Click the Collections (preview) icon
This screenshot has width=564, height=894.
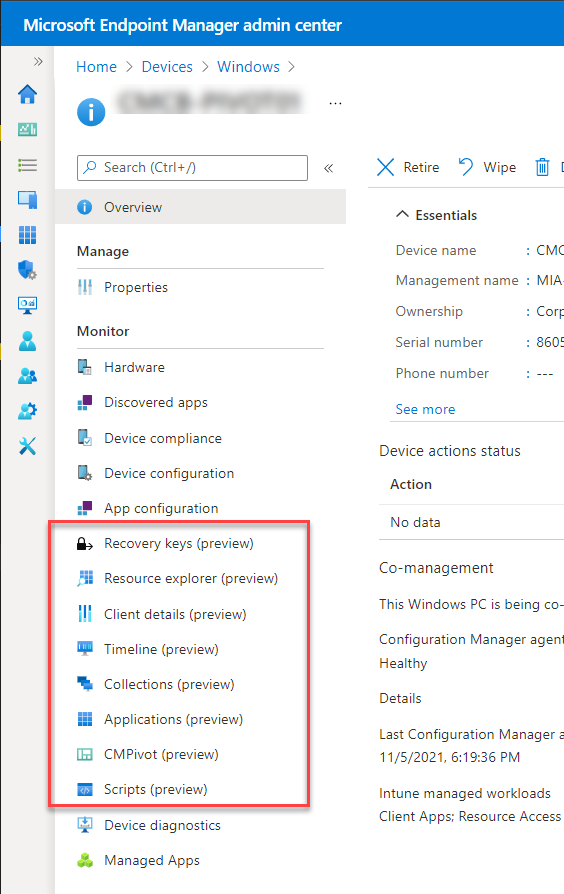coord(85,684)
